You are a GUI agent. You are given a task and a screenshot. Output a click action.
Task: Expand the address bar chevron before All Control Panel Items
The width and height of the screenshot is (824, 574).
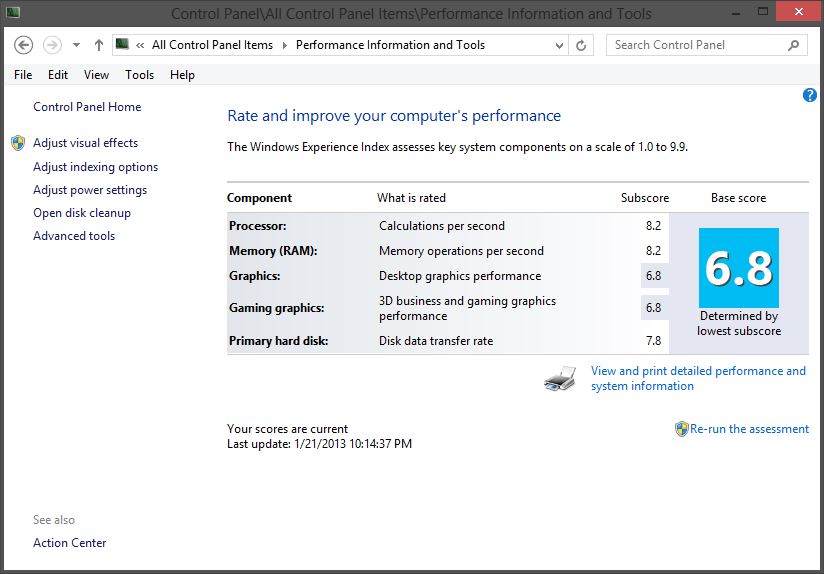[140, 45]
